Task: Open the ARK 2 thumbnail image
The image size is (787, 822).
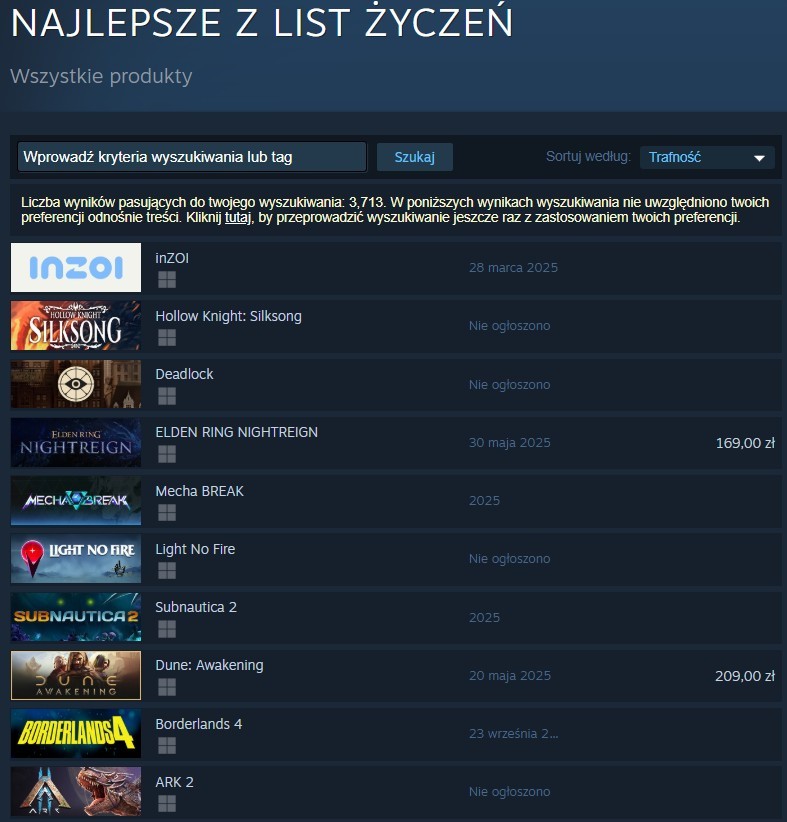Action: tap(76, 792)
